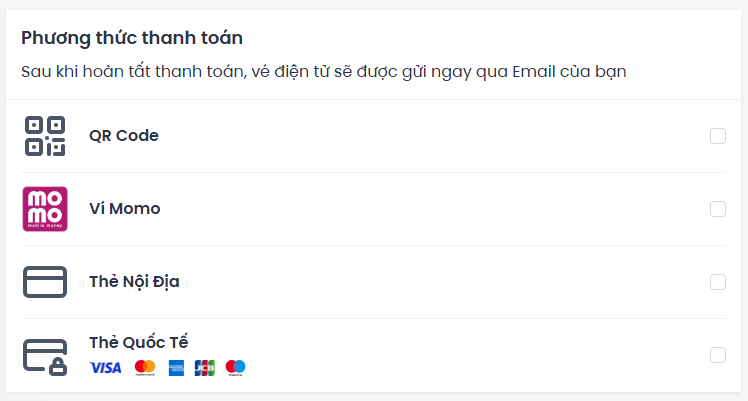The width and height of the screenshot is (748, 401).
Task: Click the domestic card icon
Action: click(45, 282)
